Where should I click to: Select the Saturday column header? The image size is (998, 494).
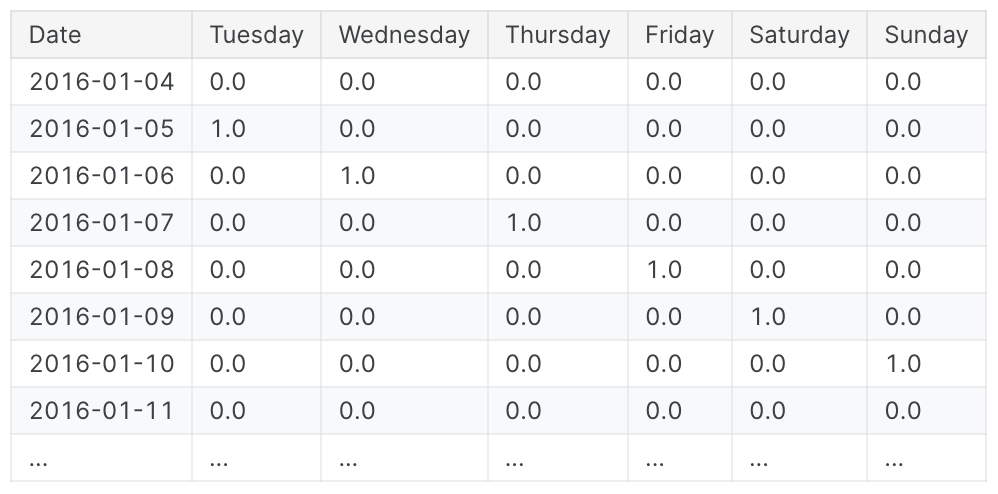click(x=799, y=34)
